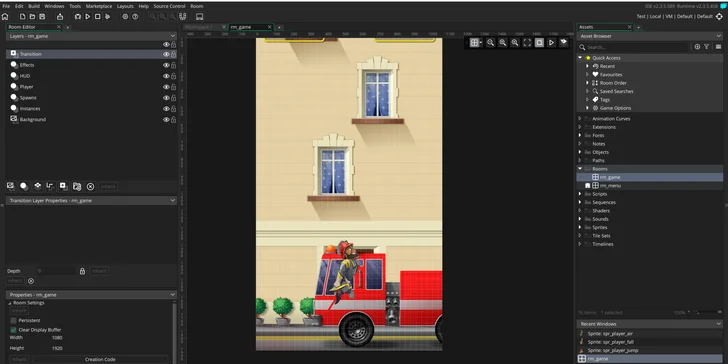Start the debugger from the toolbar
728x364 pixels.
[x=78, y=17]
